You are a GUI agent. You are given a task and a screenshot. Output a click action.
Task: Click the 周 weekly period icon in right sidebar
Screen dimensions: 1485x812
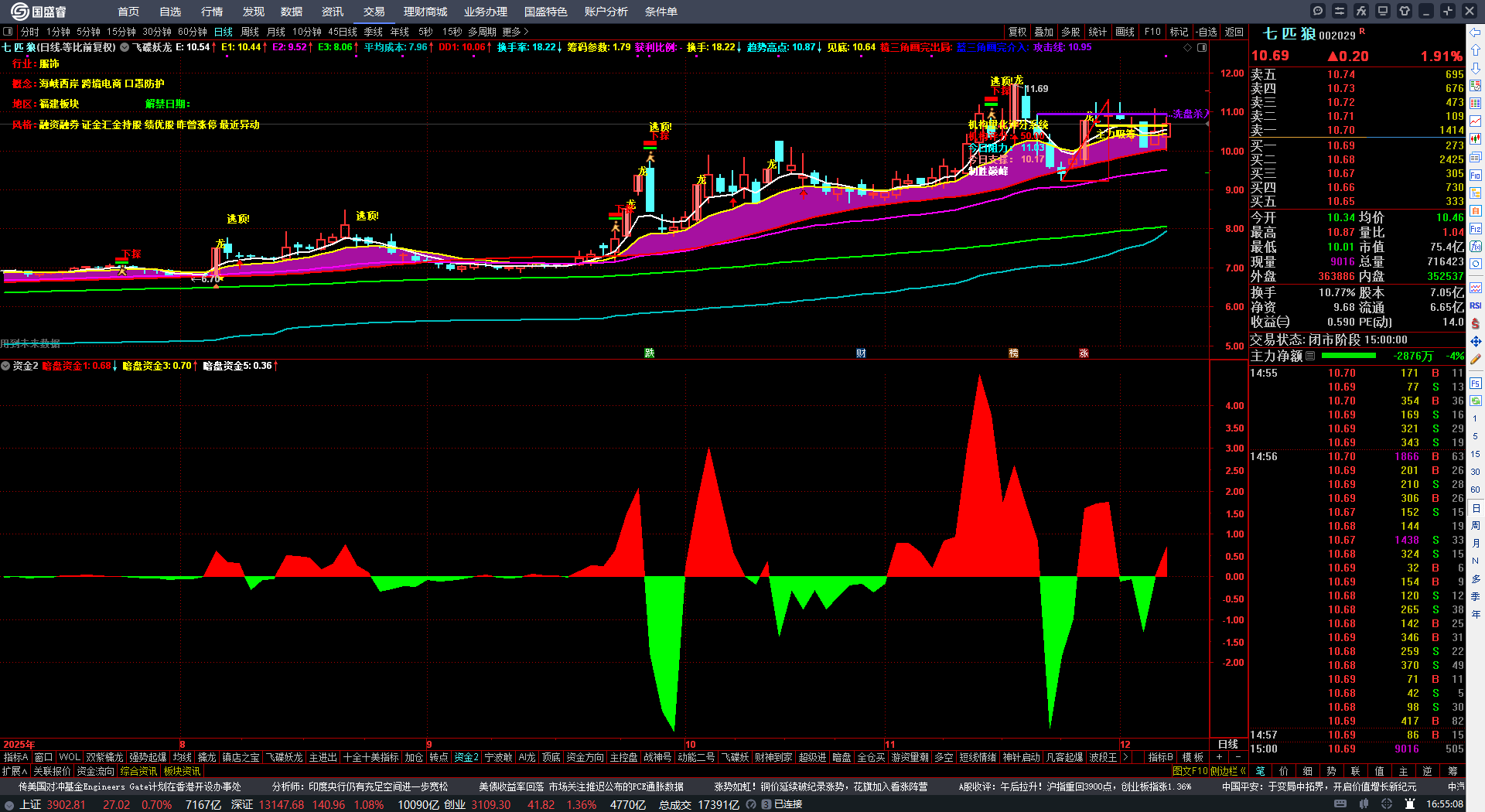[1476, 526]
